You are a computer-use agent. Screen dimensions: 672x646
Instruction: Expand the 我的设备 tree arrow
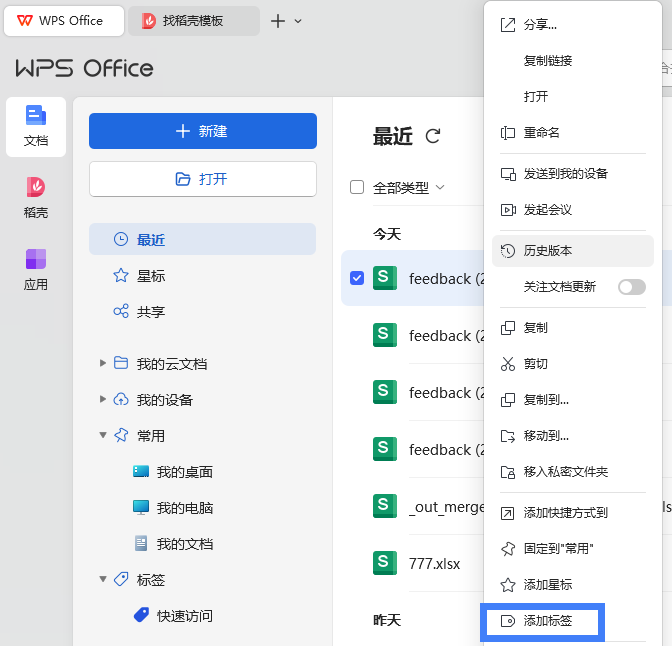point(102,400)
